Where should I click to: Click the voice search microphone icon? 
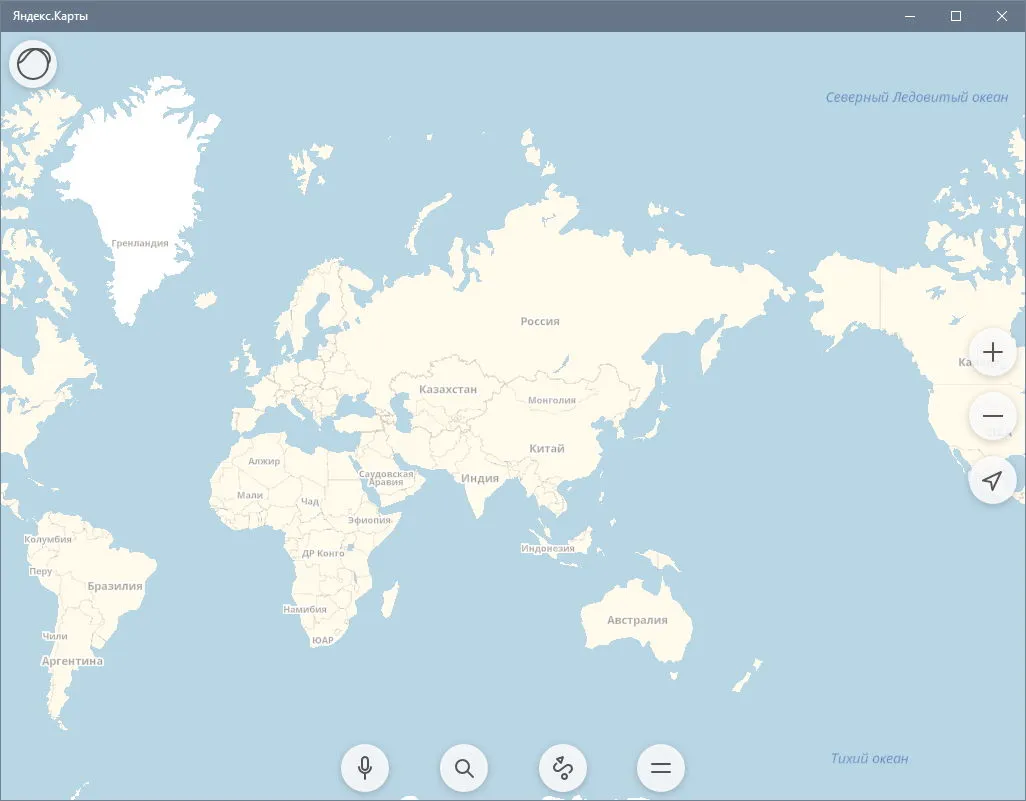(x=365, y=768)
